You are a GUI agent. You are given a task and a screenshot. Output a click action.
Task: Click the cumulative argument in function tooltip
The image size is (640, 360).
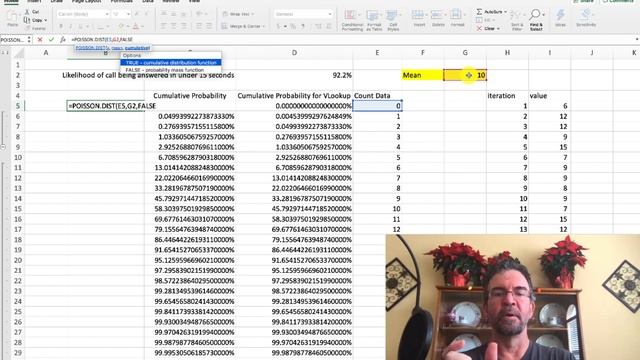pyautogui.click(x=137, y=48)
